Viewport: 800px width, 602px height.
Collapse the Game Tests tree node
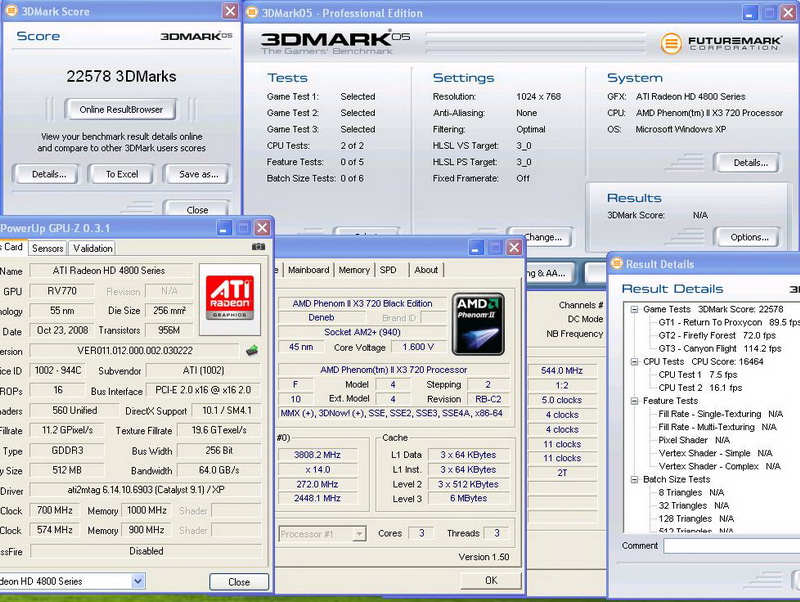pos(634,309)
